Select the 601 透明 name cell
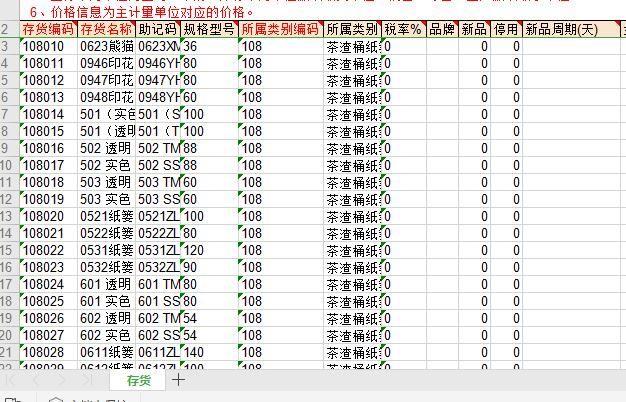This screenshot has height=402, width=626. point(106,284)
